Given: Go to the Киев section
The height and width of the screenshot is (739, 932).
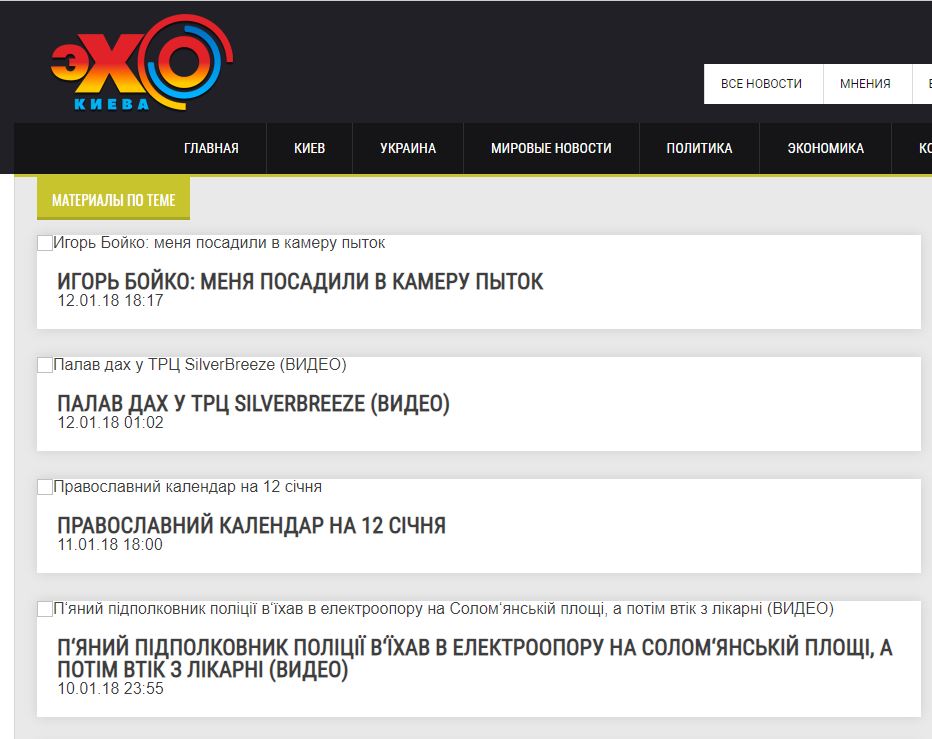Looking at the screenshot, I should tap(309, 148).
